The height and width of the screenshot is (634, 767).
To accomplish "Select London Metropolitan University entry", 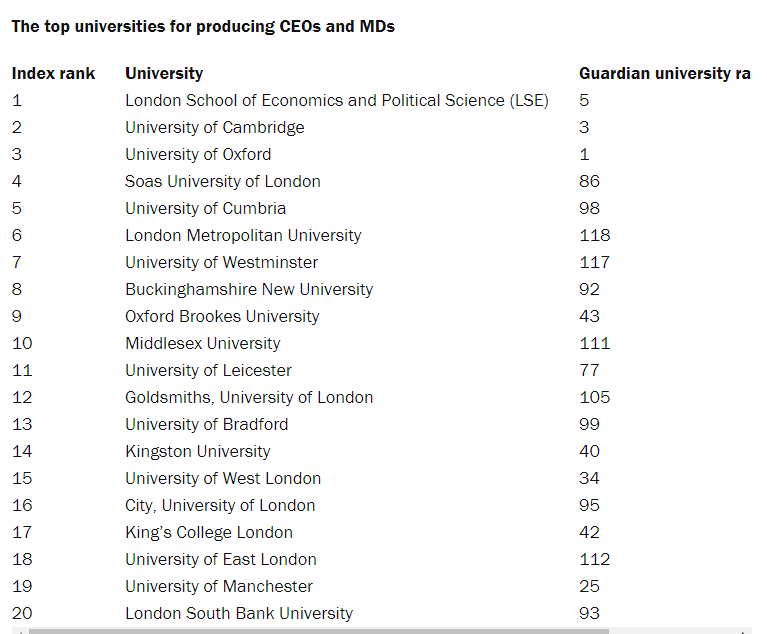I will point(243,235).
